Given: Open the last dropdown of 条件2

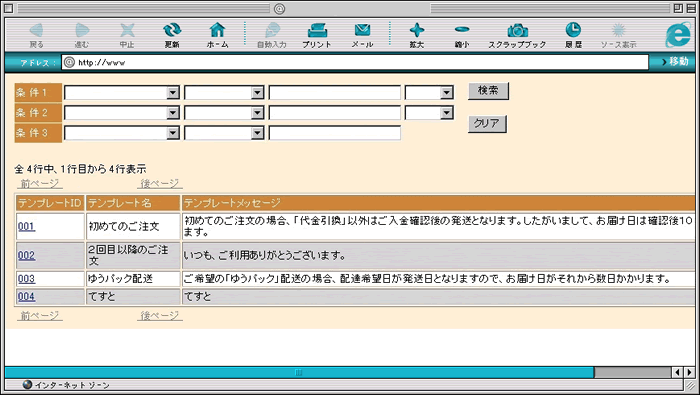Looking at the screenshot, I should pos(429,112).
